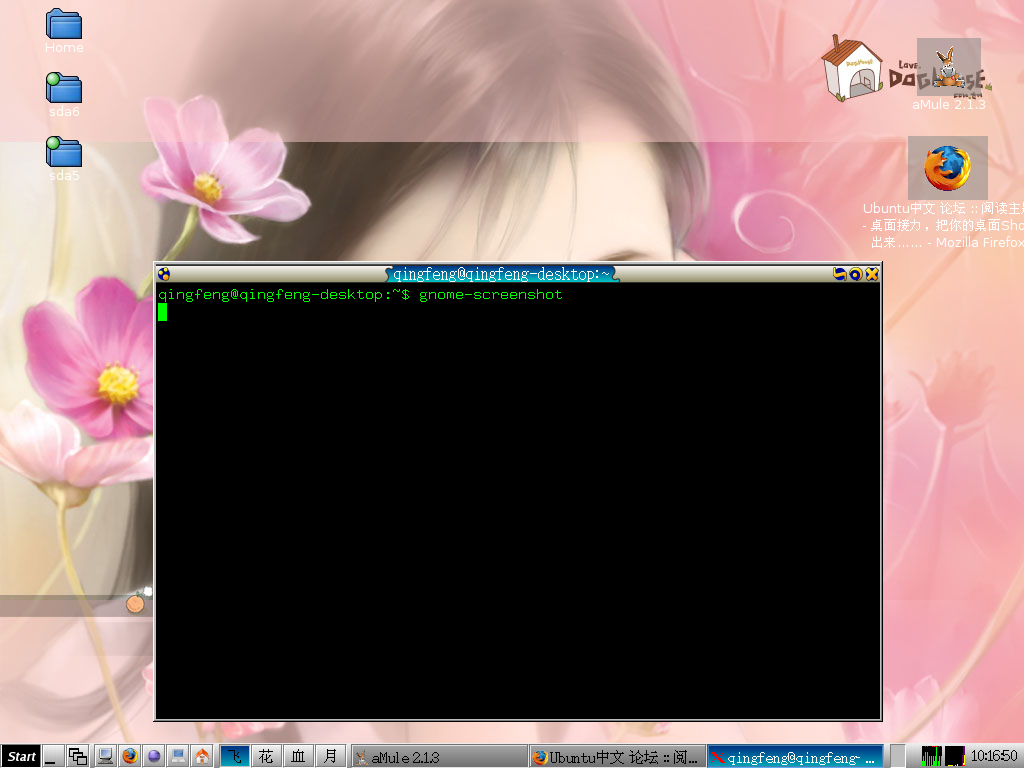Launch Firefox from the taskbar quick-launch
Viewport: 1024px width, 768px height.
tap(130, 756)
